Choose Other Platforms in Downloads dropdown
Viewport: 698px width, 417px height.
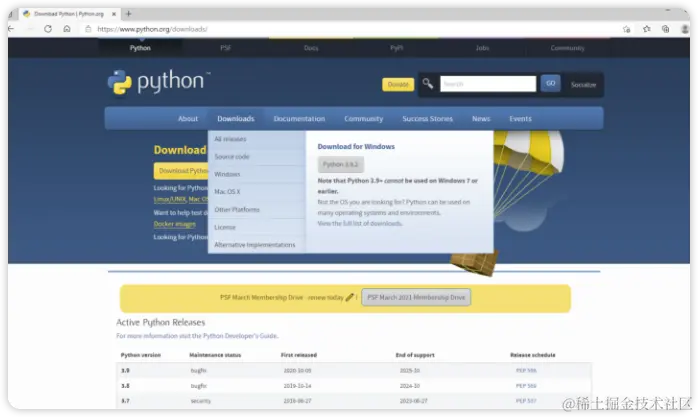point(256,209)
